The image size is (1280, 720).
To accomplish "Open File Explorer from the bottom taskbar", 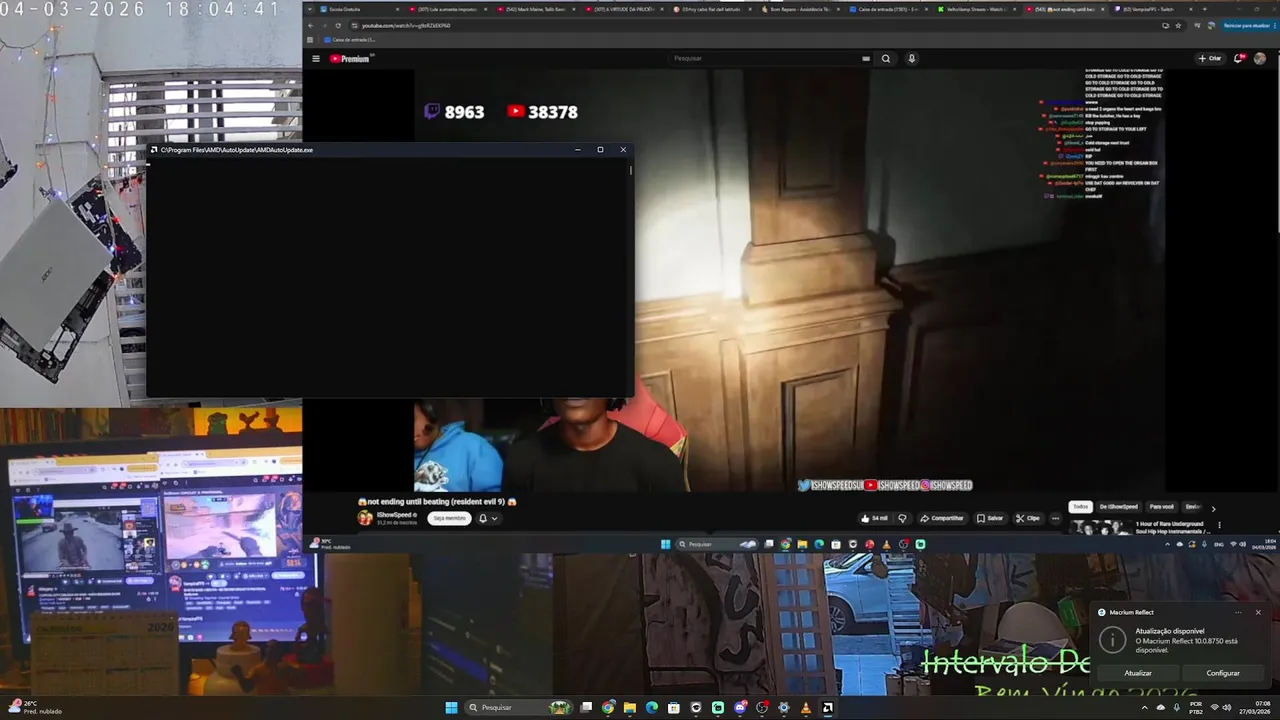I will click(630, 708).
